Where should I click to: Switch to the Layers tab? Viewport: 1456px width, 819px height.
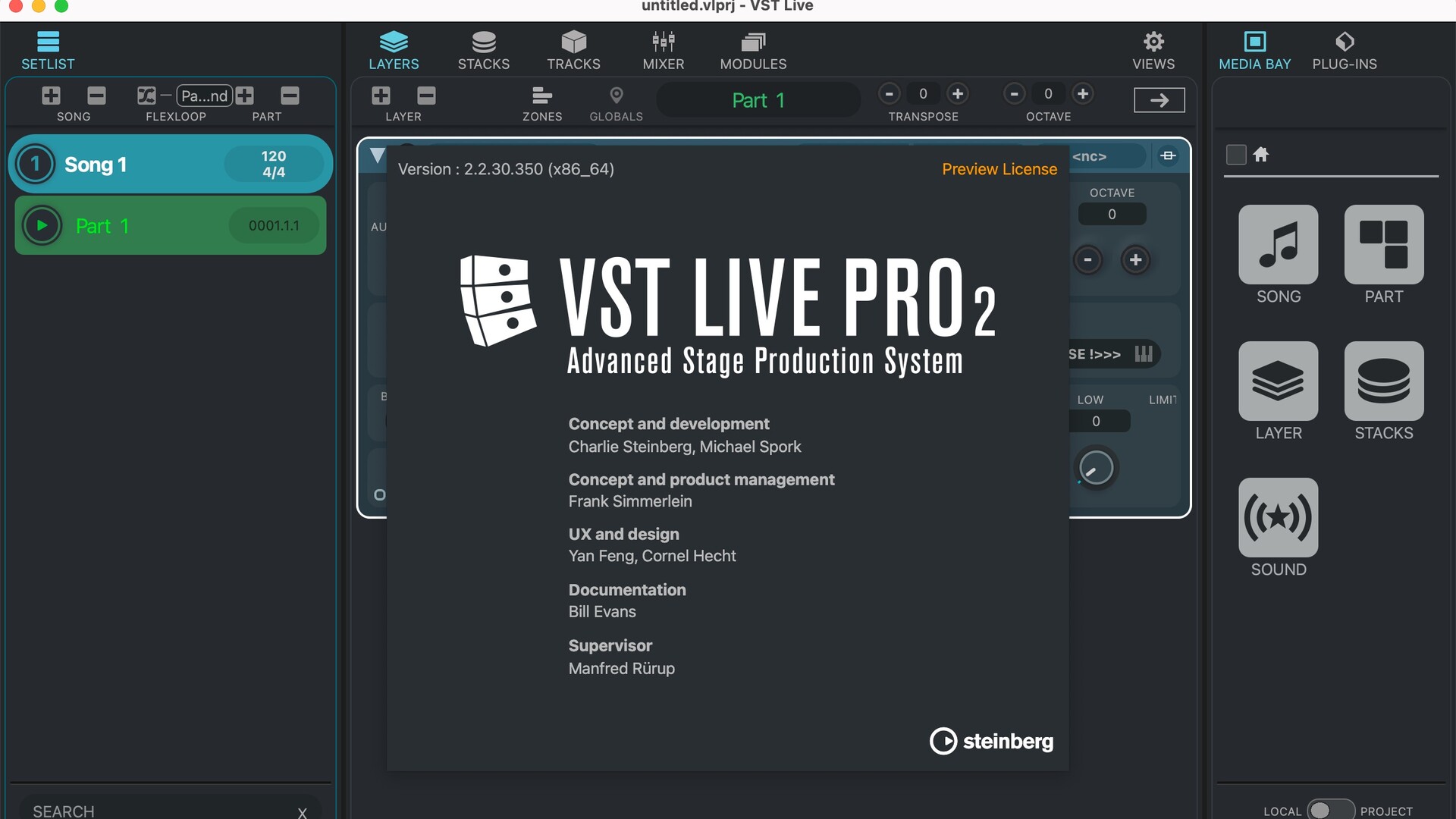[x=394, y=50]
